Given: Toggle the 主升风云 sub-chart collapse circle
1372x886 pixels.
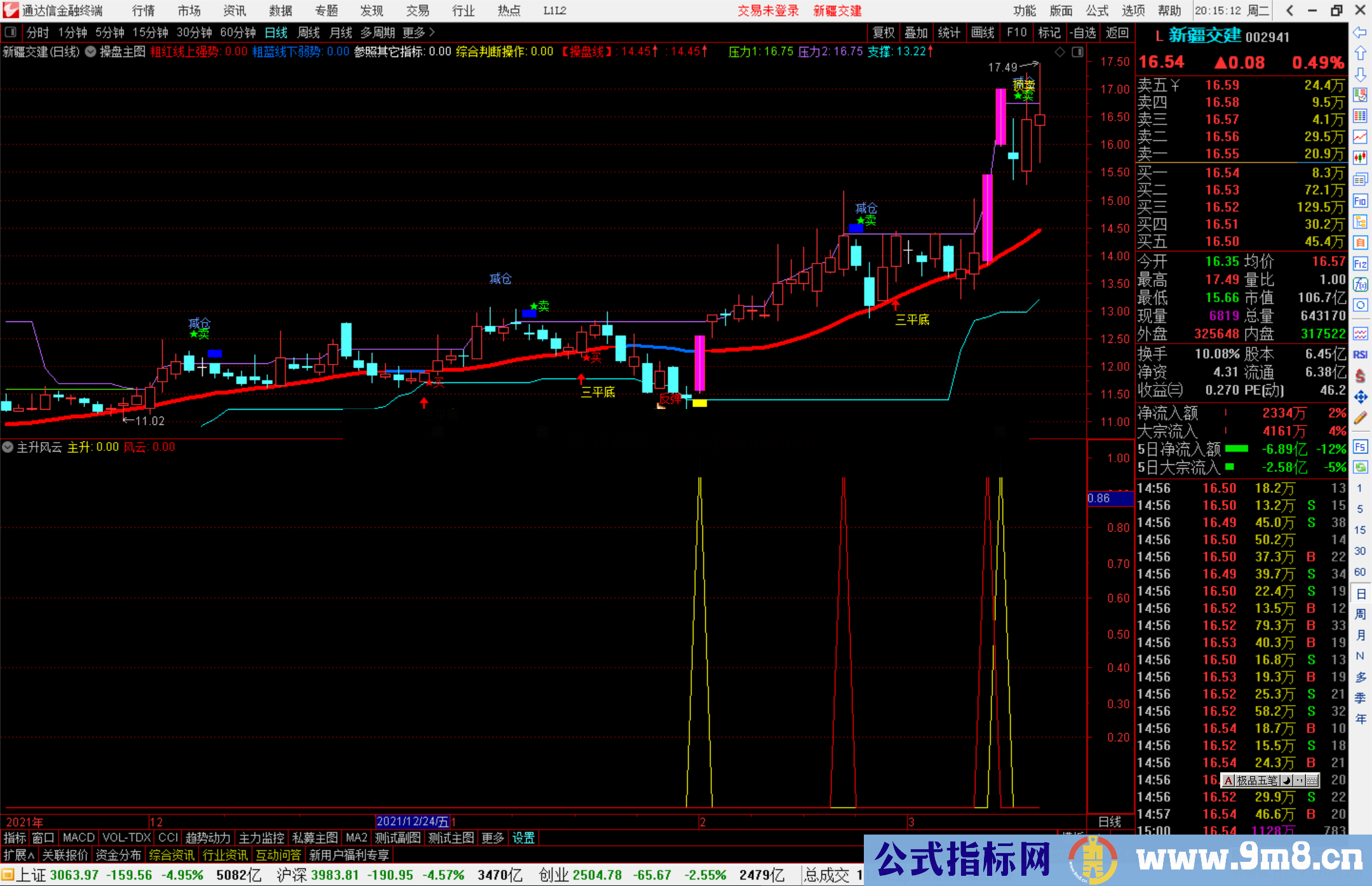Looking at the screenshot, I should pyautogui.click(x=8, y=447).
